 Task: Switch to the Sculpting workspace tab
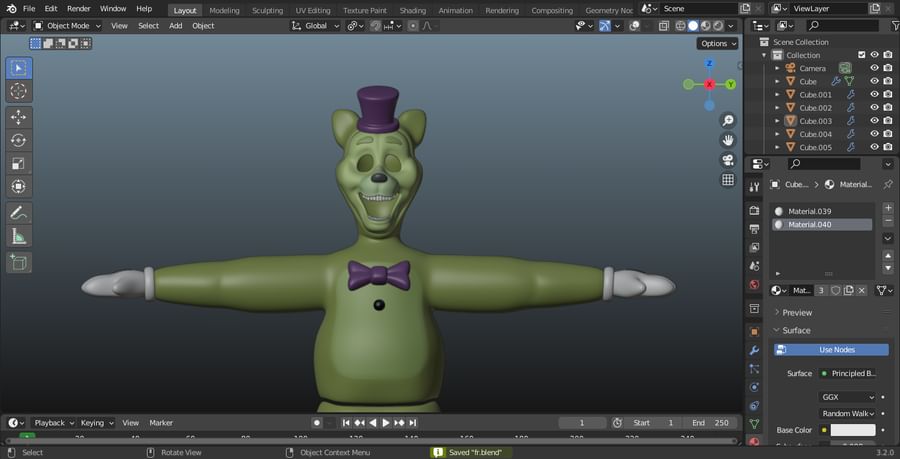[x=267, y=10]
